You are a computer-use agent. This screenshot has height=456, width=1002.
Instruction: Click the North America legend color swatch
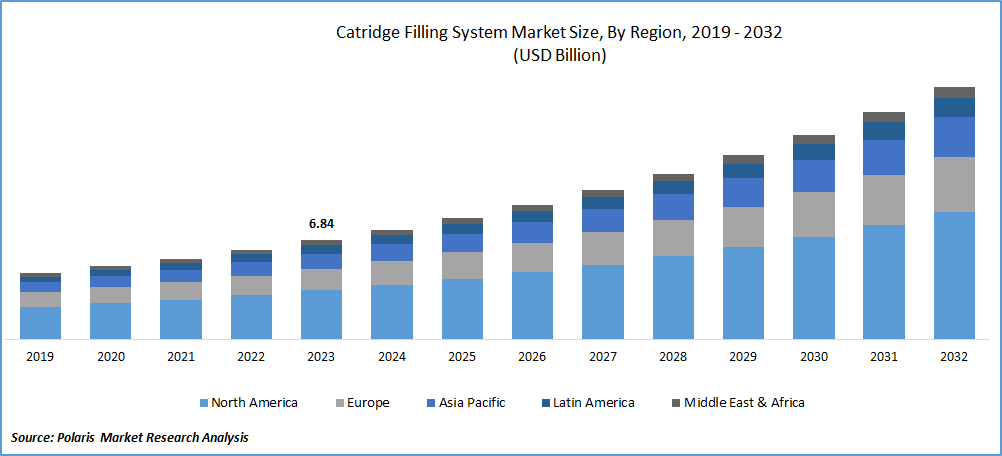(204, 403)
